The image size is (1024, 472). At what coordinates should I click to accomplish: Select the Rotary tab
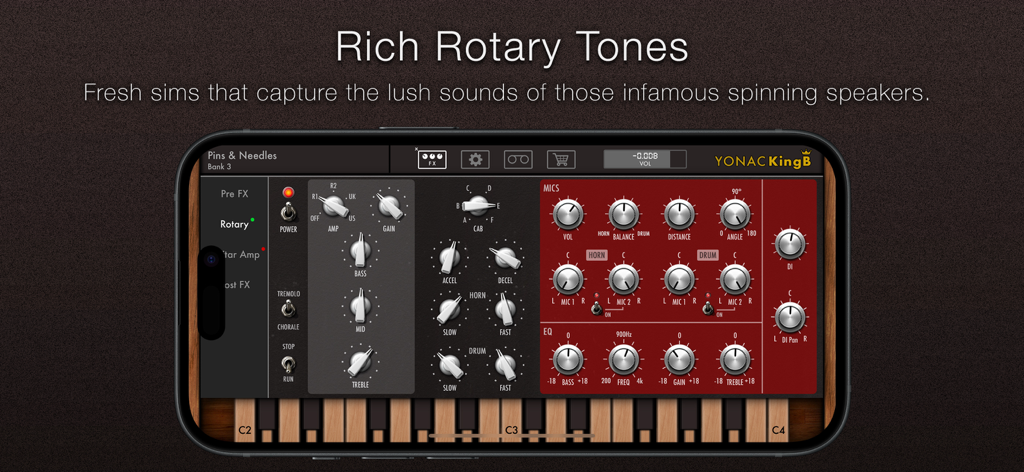tap(234, 224)
